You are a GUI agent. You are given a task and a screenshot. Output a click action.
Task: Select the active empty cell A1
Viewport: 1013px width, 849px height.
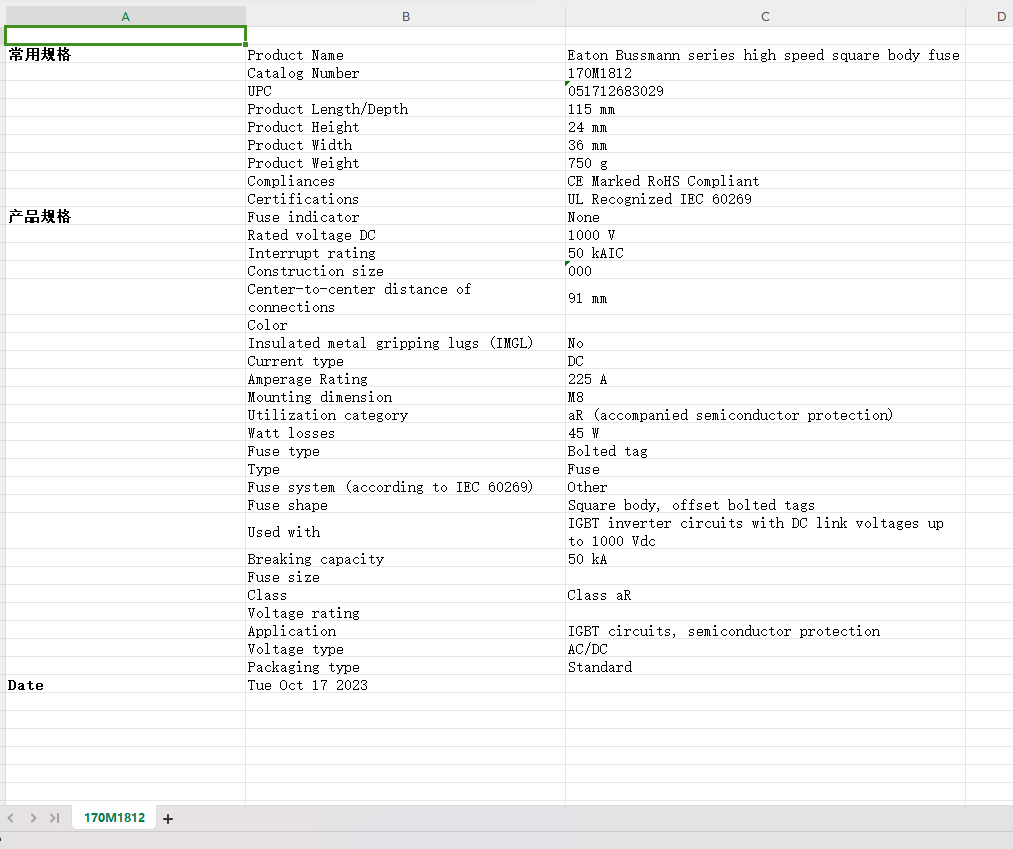[125, 36]
